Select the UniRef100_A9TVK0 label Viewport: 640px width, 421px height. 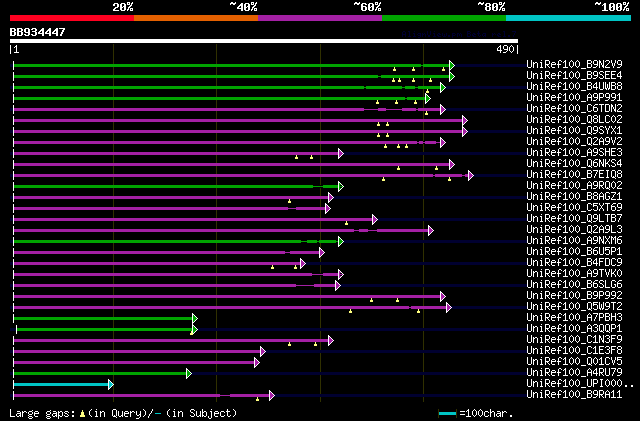(574, 274)
